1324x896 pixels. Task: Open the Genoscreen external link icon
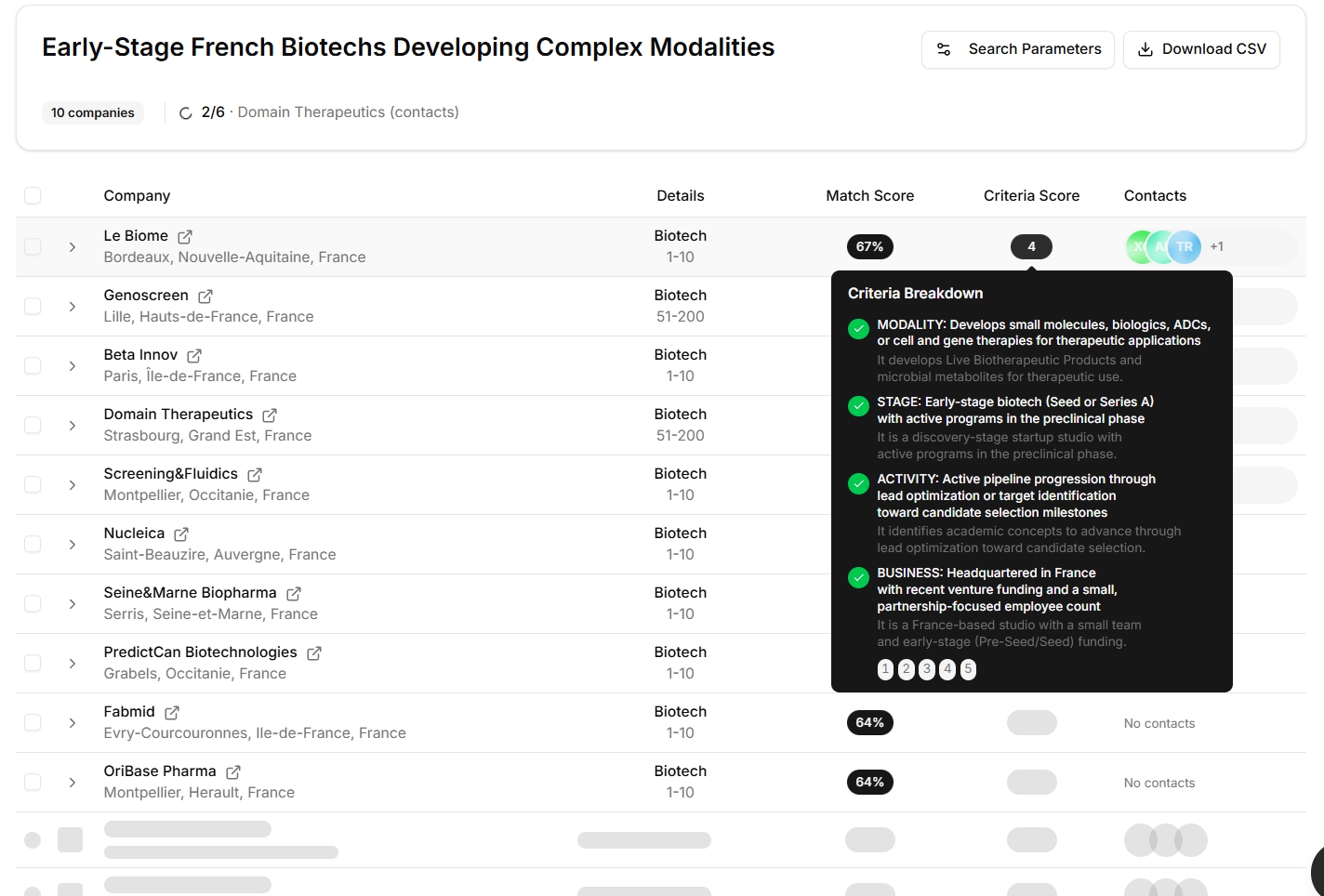[204, 296]
